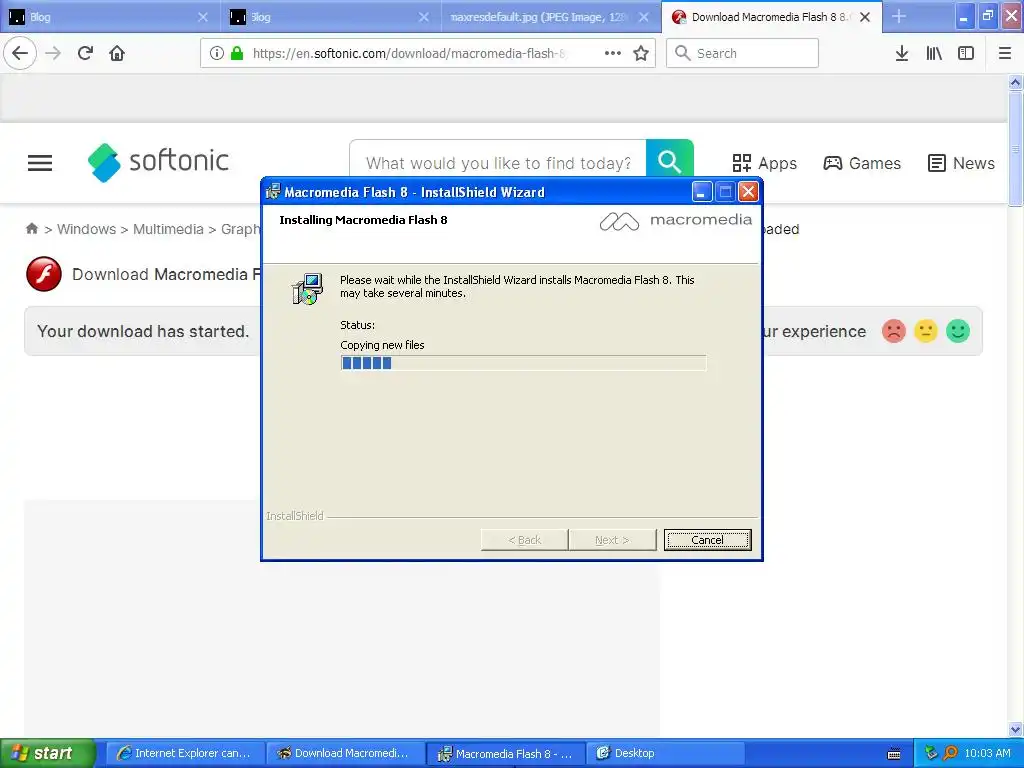Screen dimensions: 1024x768
Task: Close the maxresdefault.jpg tab
Action: (x=644, y=17)
